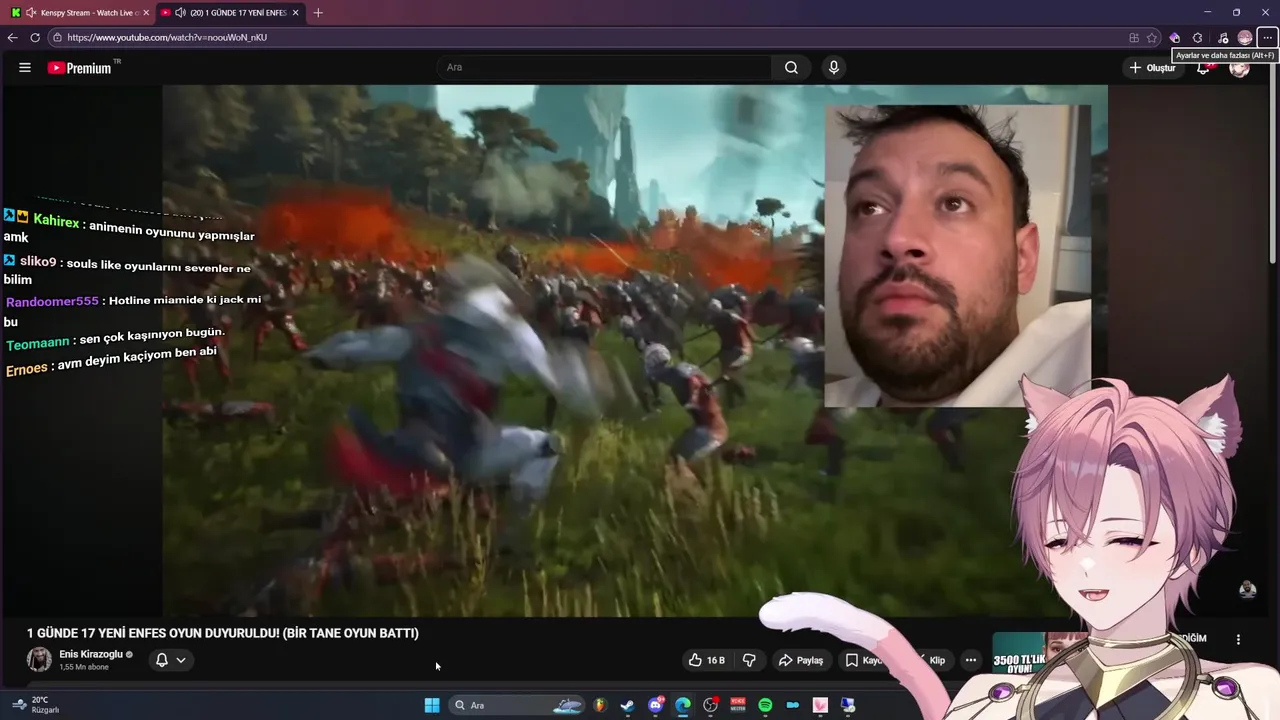This screenshot has height=720, width=1280.
Task: Open a new browser tab
Action: click(x=318, y=13)
